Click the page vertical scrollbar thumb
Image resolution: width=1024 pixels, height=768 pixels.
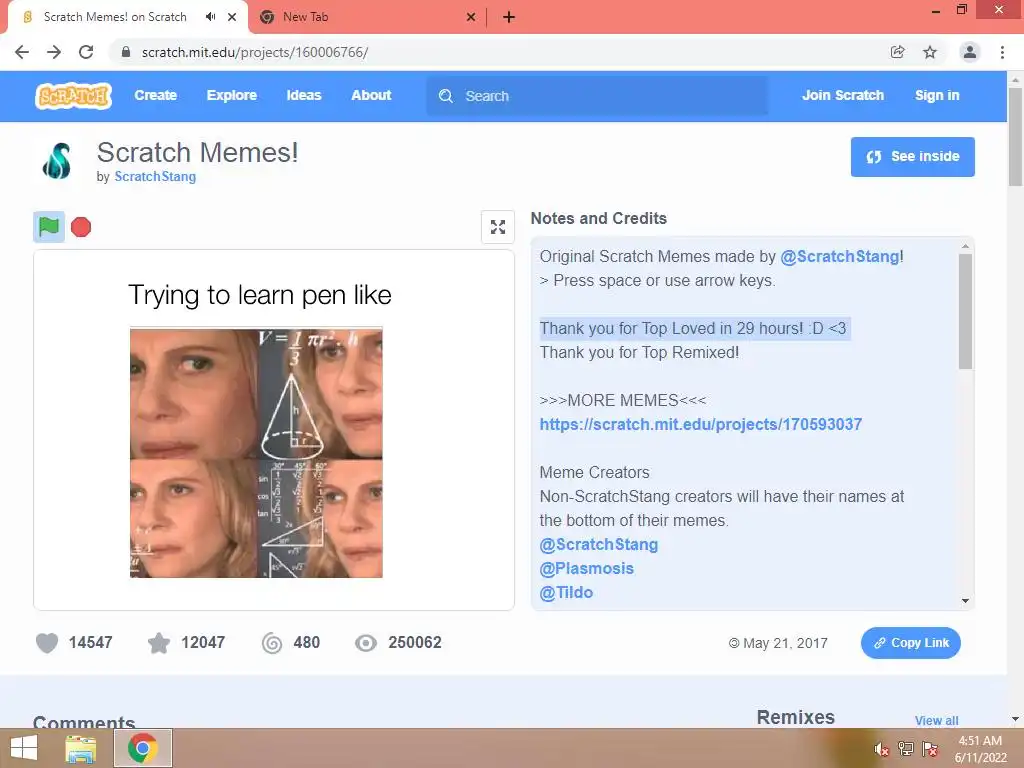point(1015,136)
